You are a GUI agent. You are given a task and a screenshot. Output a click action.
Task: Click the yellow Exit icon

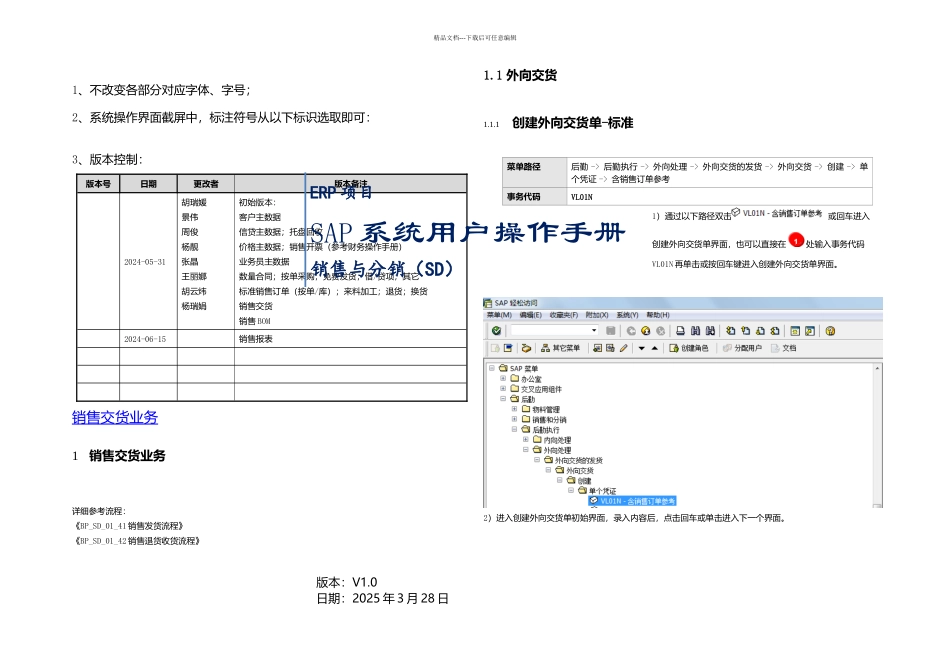point(646,331)
